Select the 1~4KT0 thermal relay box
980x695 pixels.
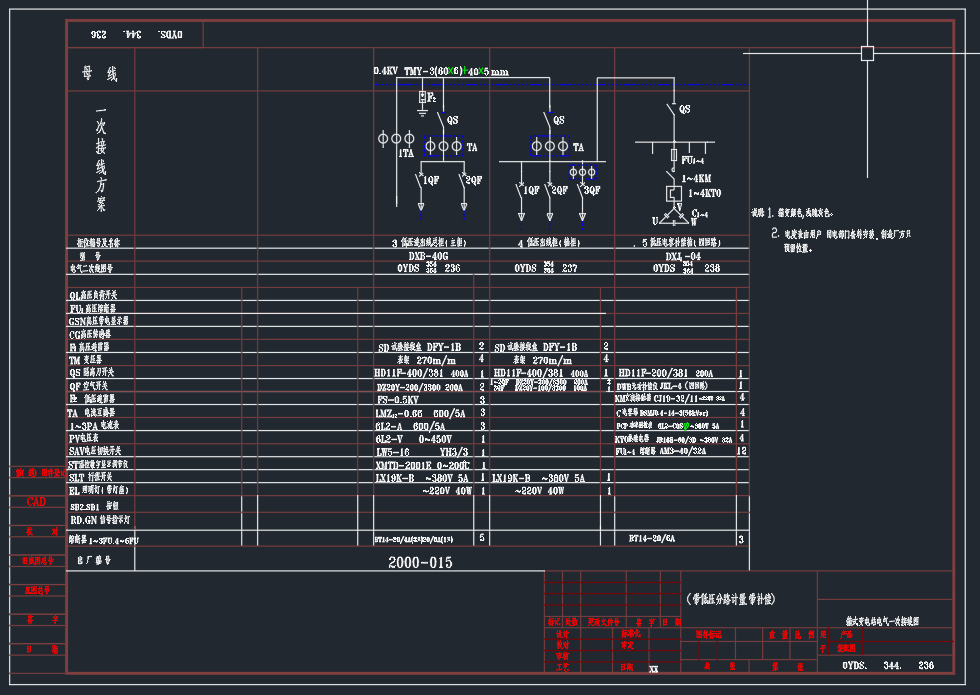[673, 193]
